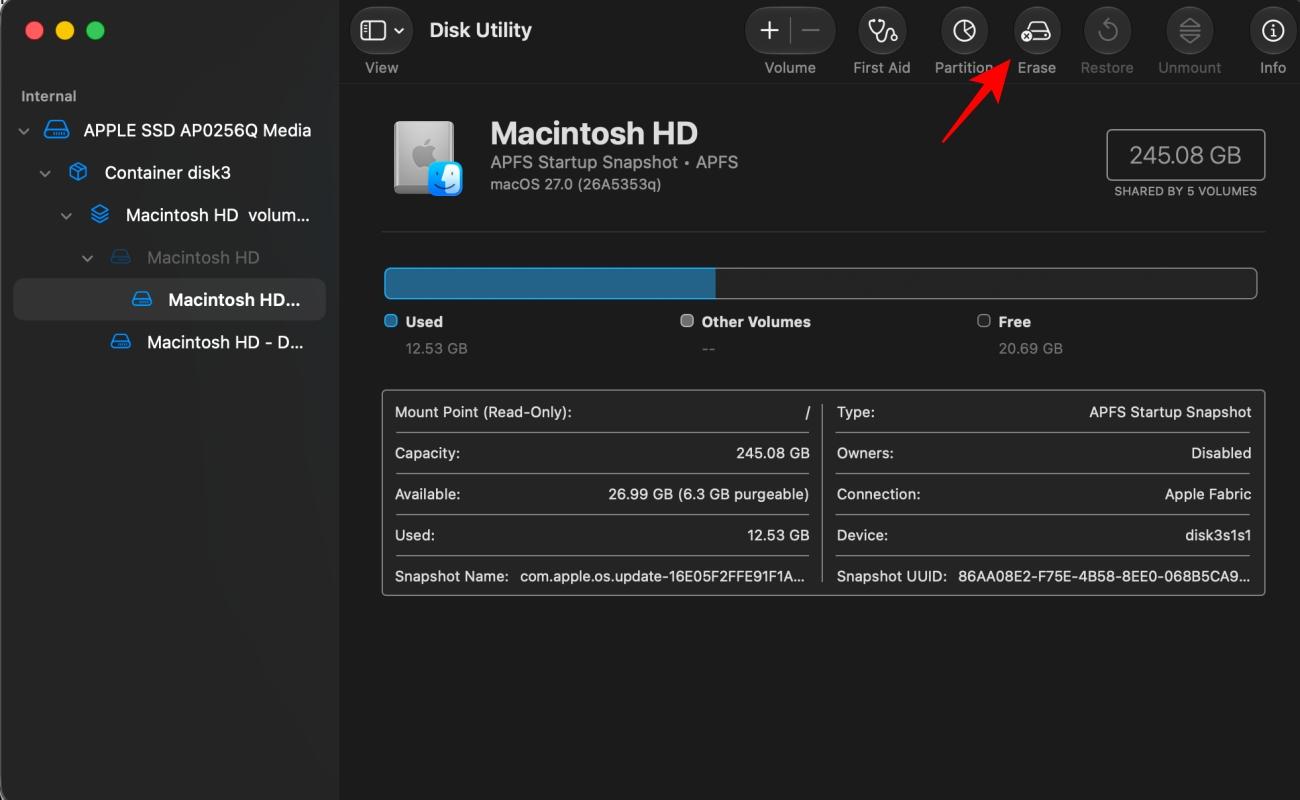Zoom the window with the green button

96,31
